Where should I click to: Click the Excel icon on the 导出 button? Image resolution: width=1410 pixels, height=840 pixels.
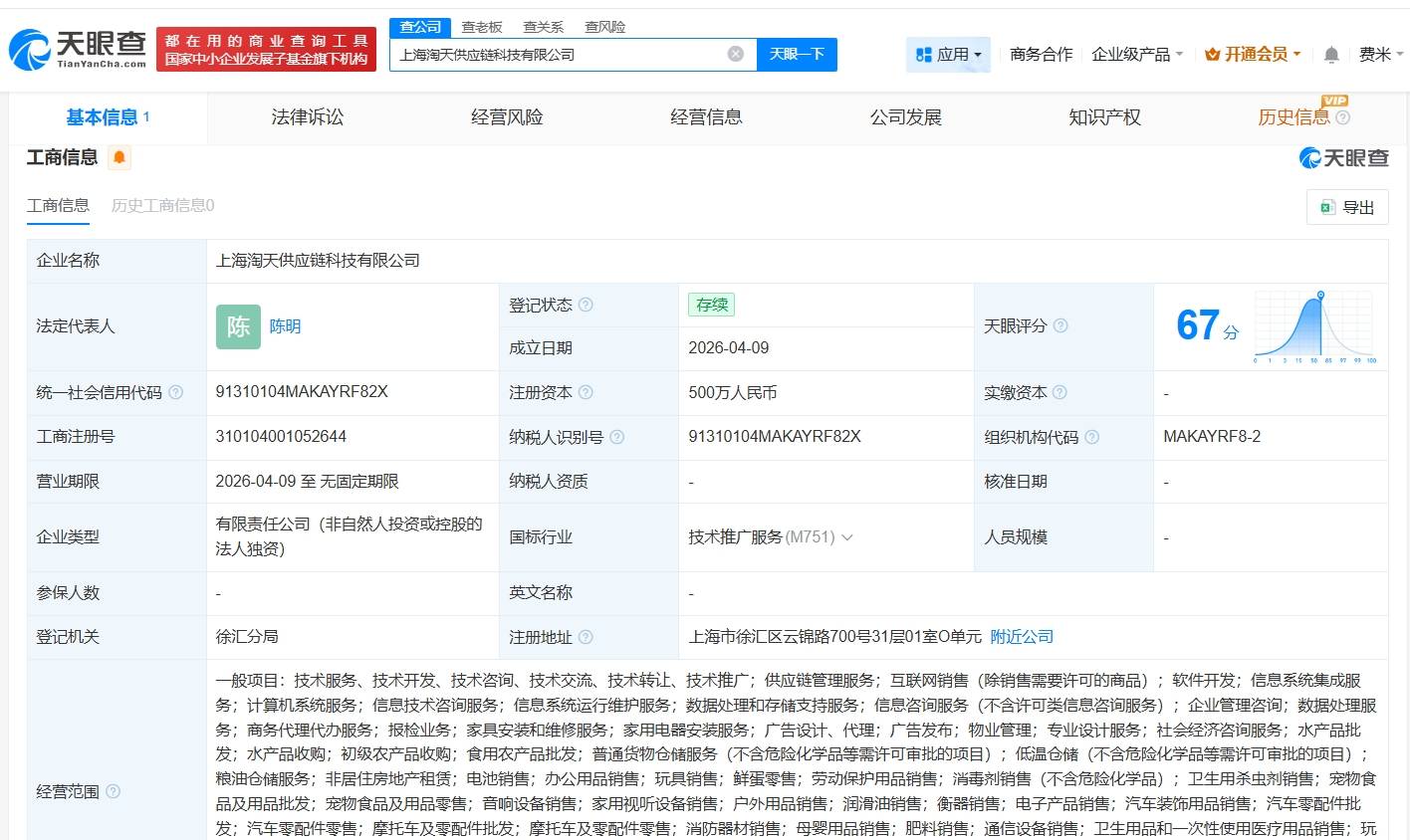[x=1326, y=207]
